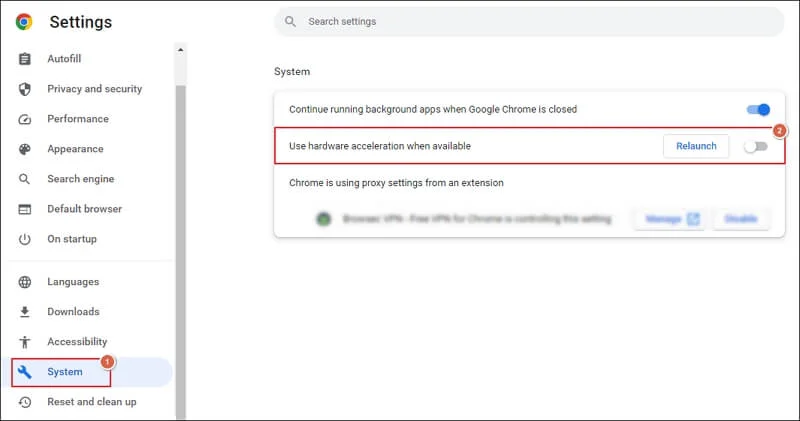Click the Settings page title
800x421 pixels.
[81, 22]
